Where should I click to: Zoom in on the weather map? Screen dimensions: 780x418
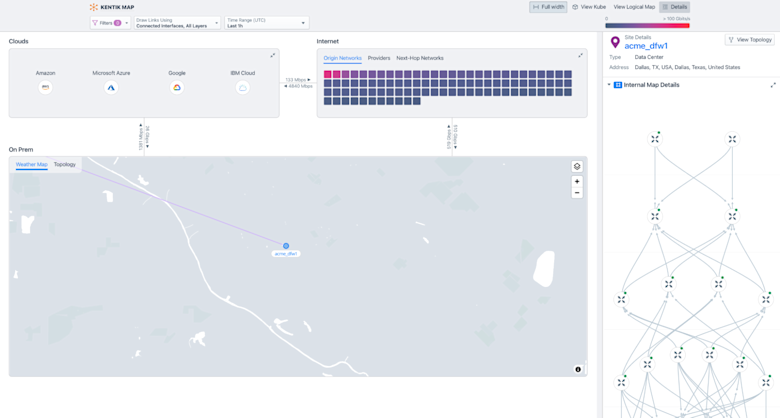click(577, 181)
